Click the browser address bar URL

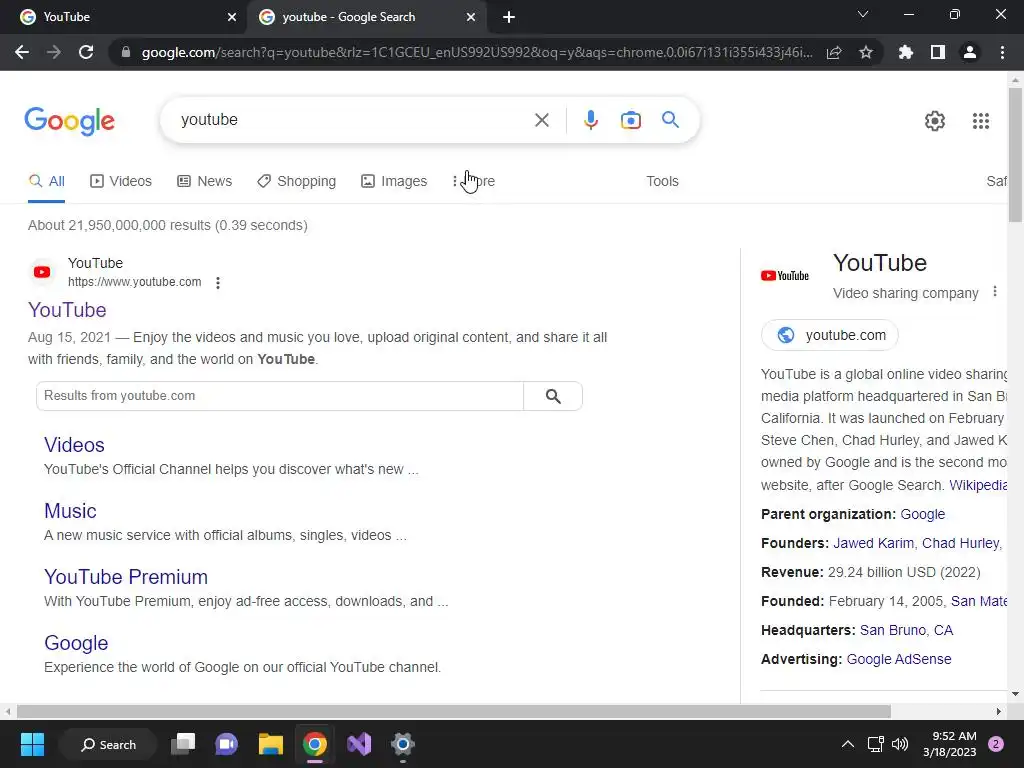477,52
